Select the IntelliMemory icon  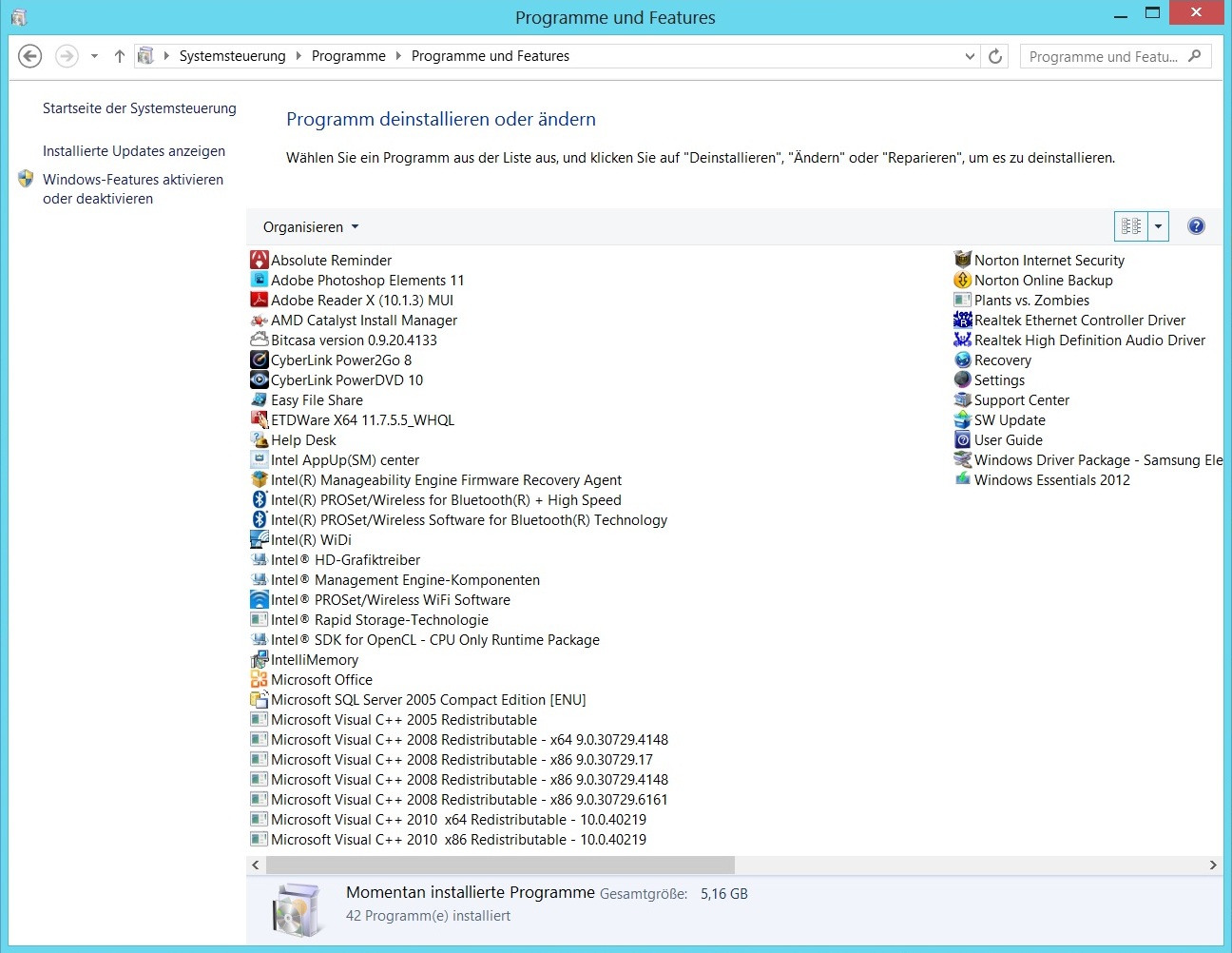pos(260,659)
